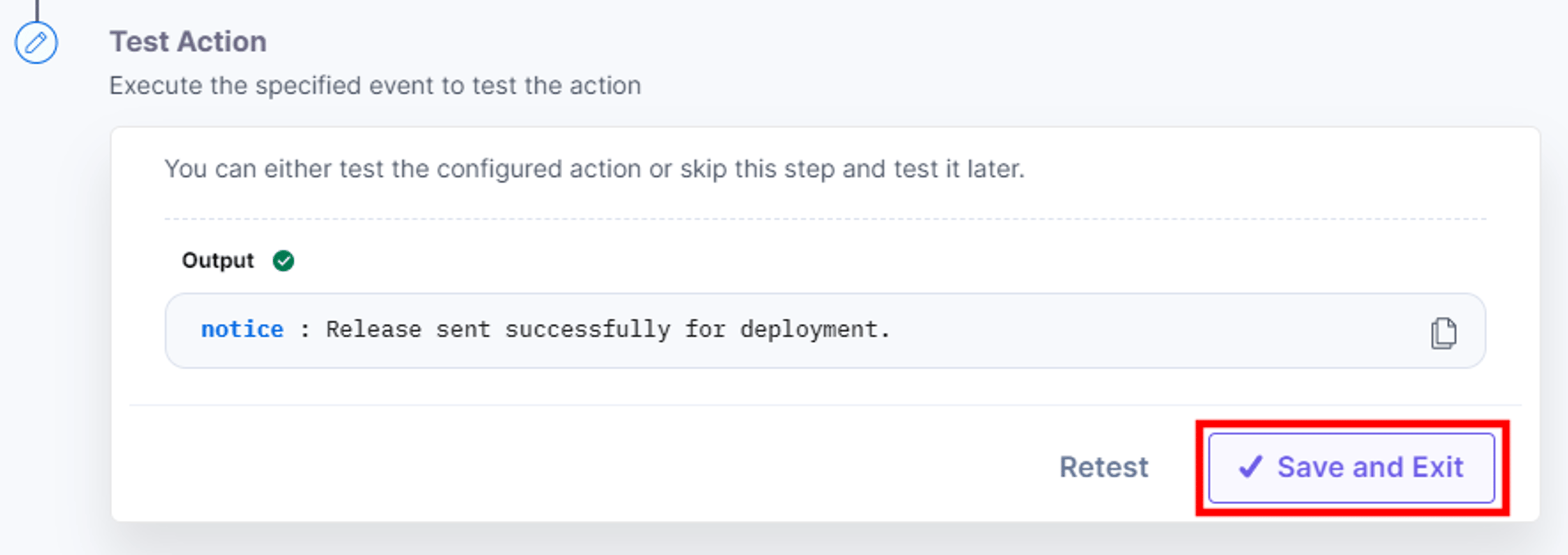
Task: Click the 'Execute the specified event' subtitle text
Action: pyautogui.click(x=375, y=86)
